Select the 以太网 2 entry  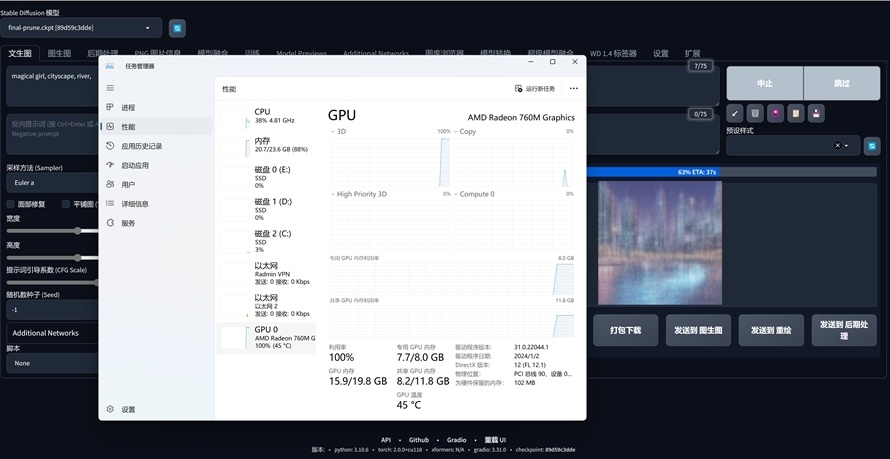click(x=266, y=305)
